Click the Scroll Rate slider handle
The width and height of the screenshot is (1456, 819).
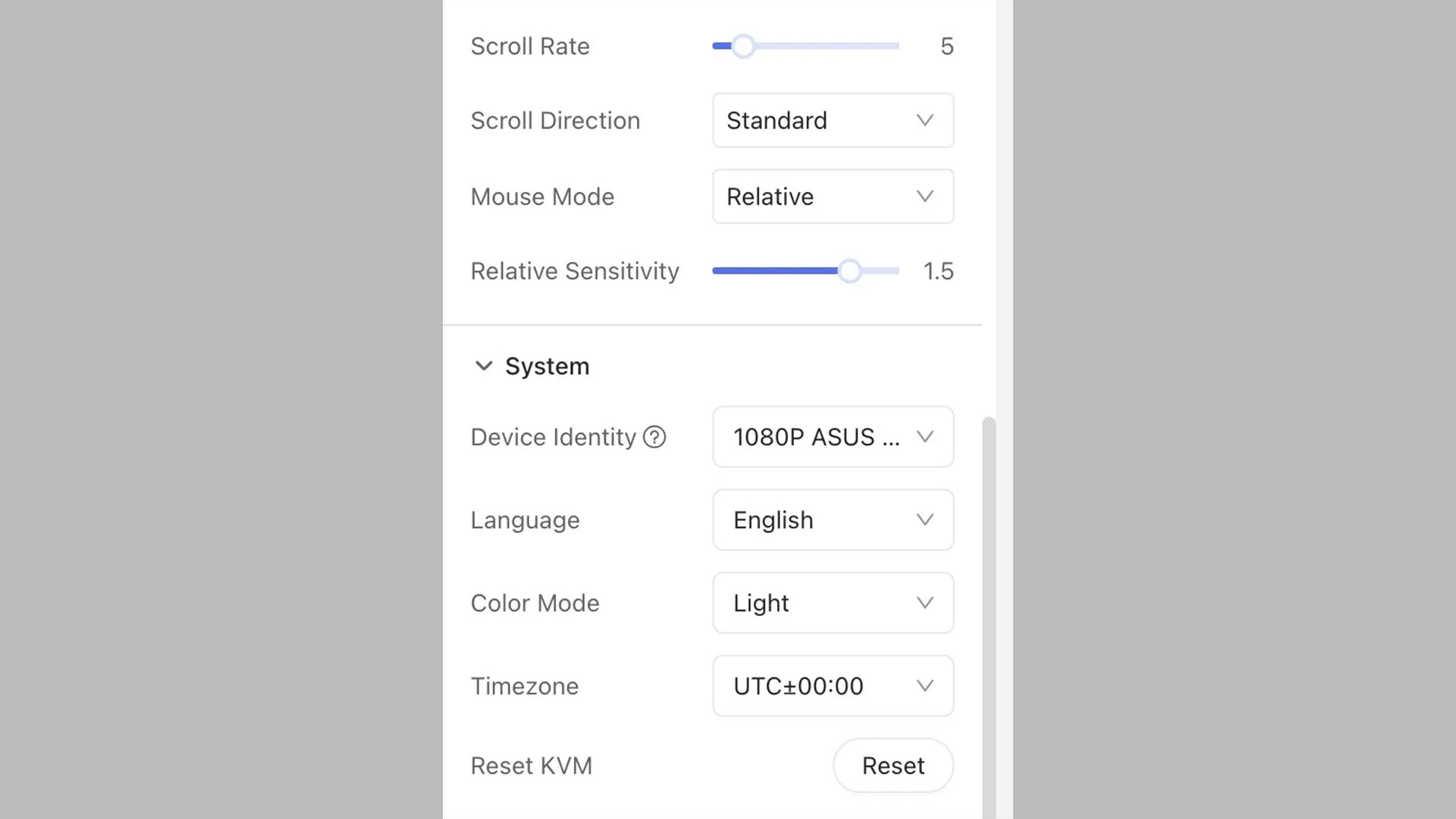pos(743,46)
